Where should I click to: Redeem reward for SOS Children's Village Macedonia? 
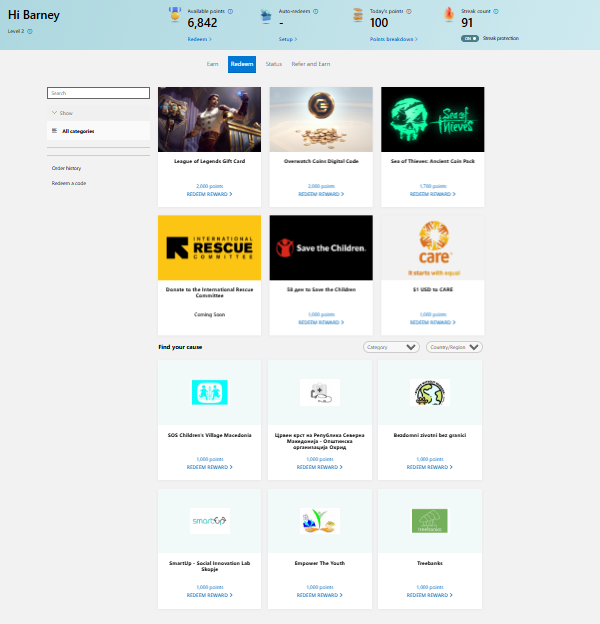click(210, 467)
